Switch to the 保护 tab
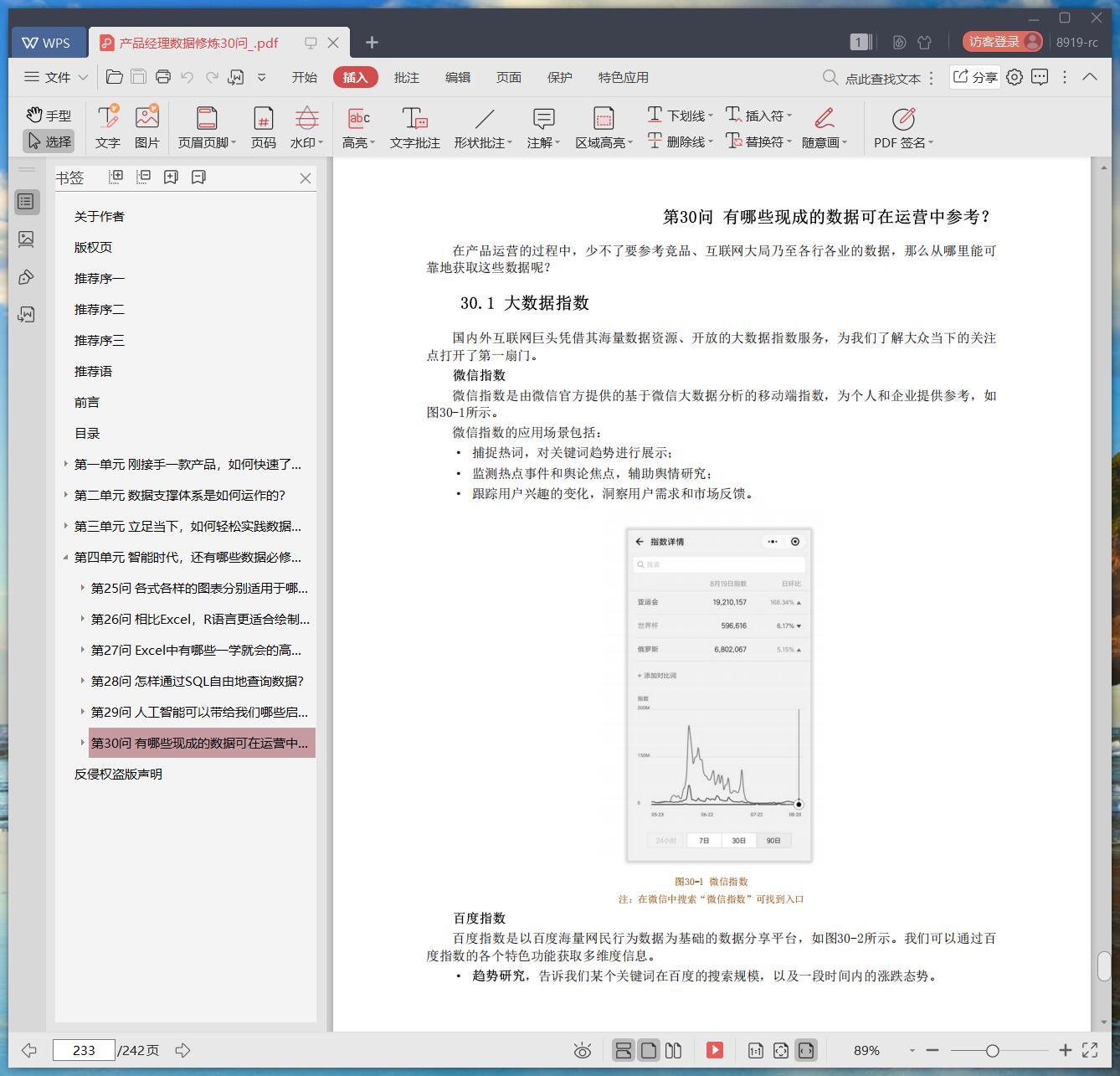This screenshot has width=1120, height=1076. coord(559,77)
